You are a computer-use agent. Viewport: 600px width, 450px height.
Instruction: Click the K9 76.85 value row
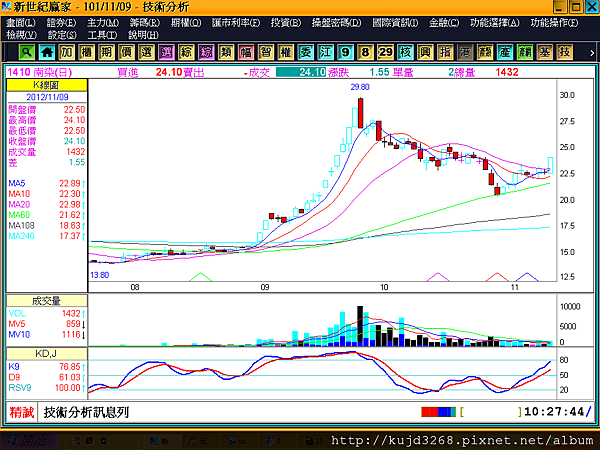click(47, 367)
